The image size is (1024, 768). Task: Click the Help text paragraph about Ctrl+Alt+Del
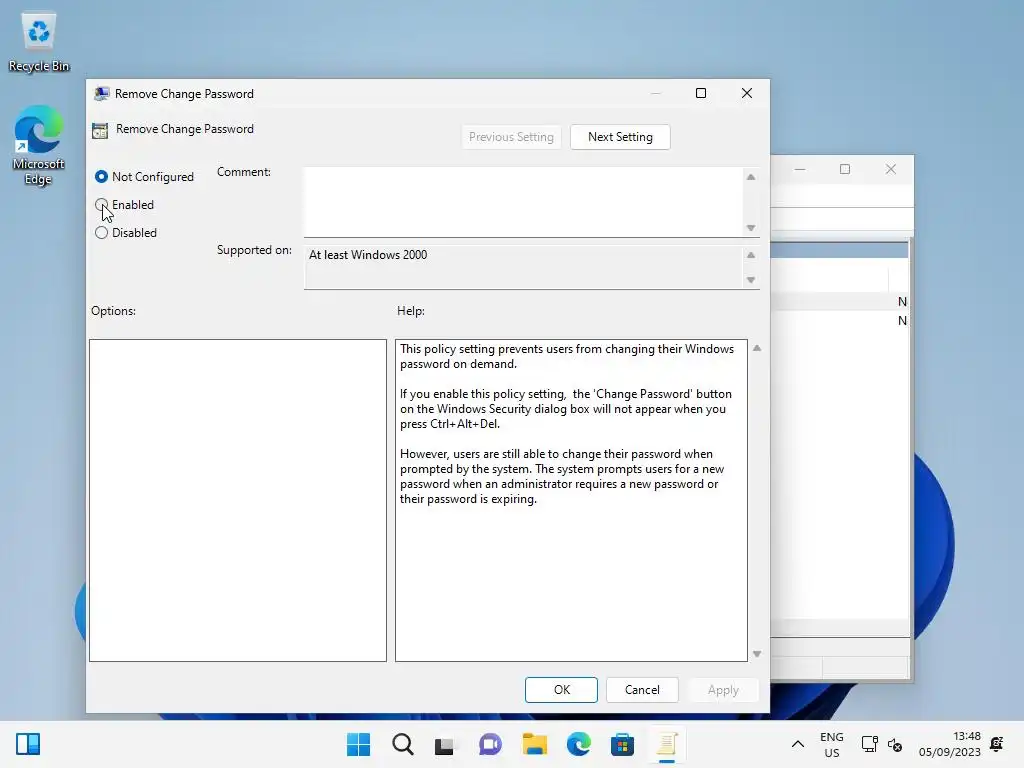[566, 409]
